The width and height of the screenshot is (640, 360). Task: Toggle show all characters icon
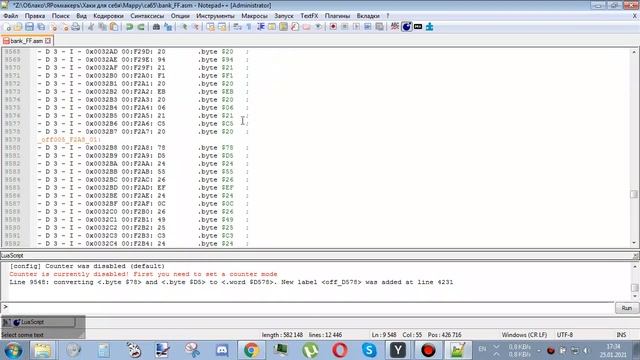coord(249,27)
